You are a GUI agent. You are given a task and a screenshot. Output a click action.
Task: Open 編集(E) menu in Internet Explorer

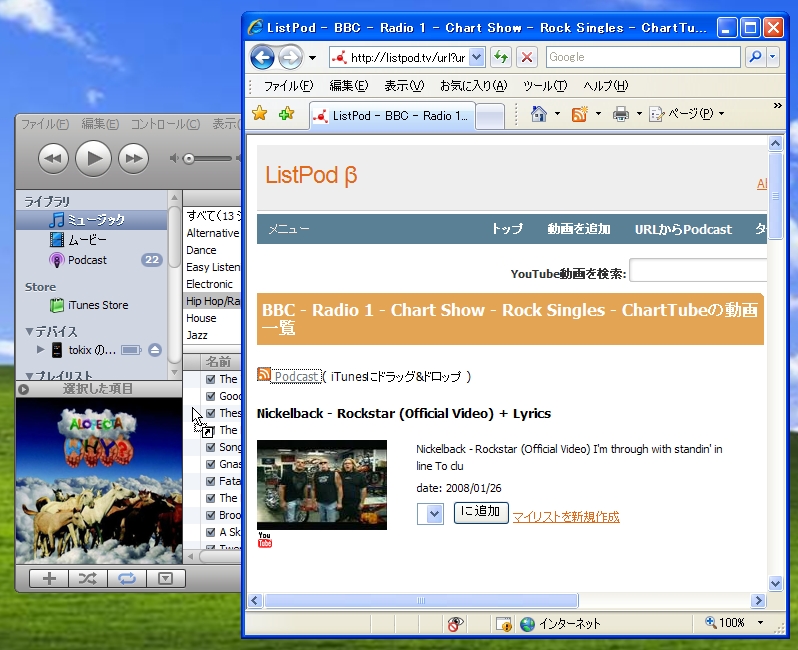349,86
